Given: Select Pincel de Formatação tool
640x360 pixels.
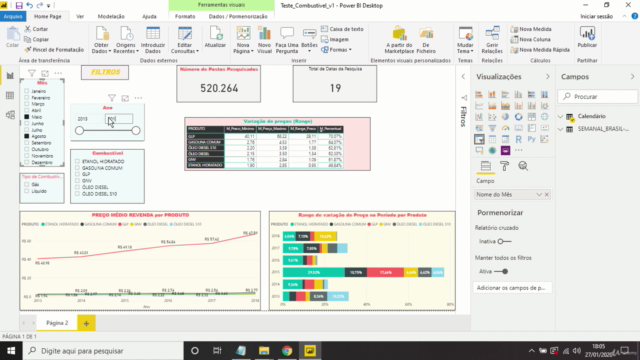Looking at the screenshot, I should (54, 49).
